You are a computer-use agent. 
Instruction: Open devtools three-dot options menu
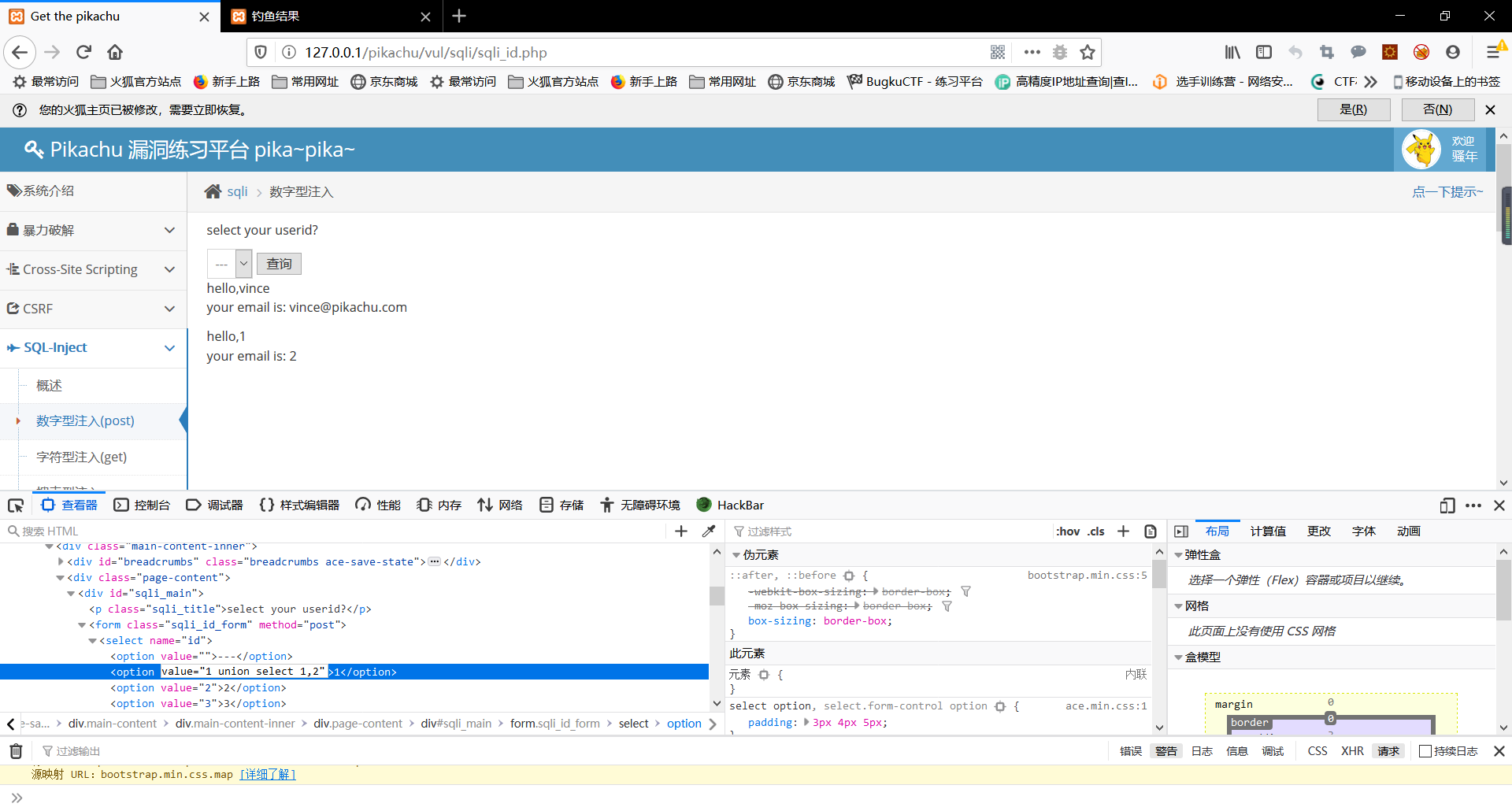pyautogui.click(x=1473, y=505)
